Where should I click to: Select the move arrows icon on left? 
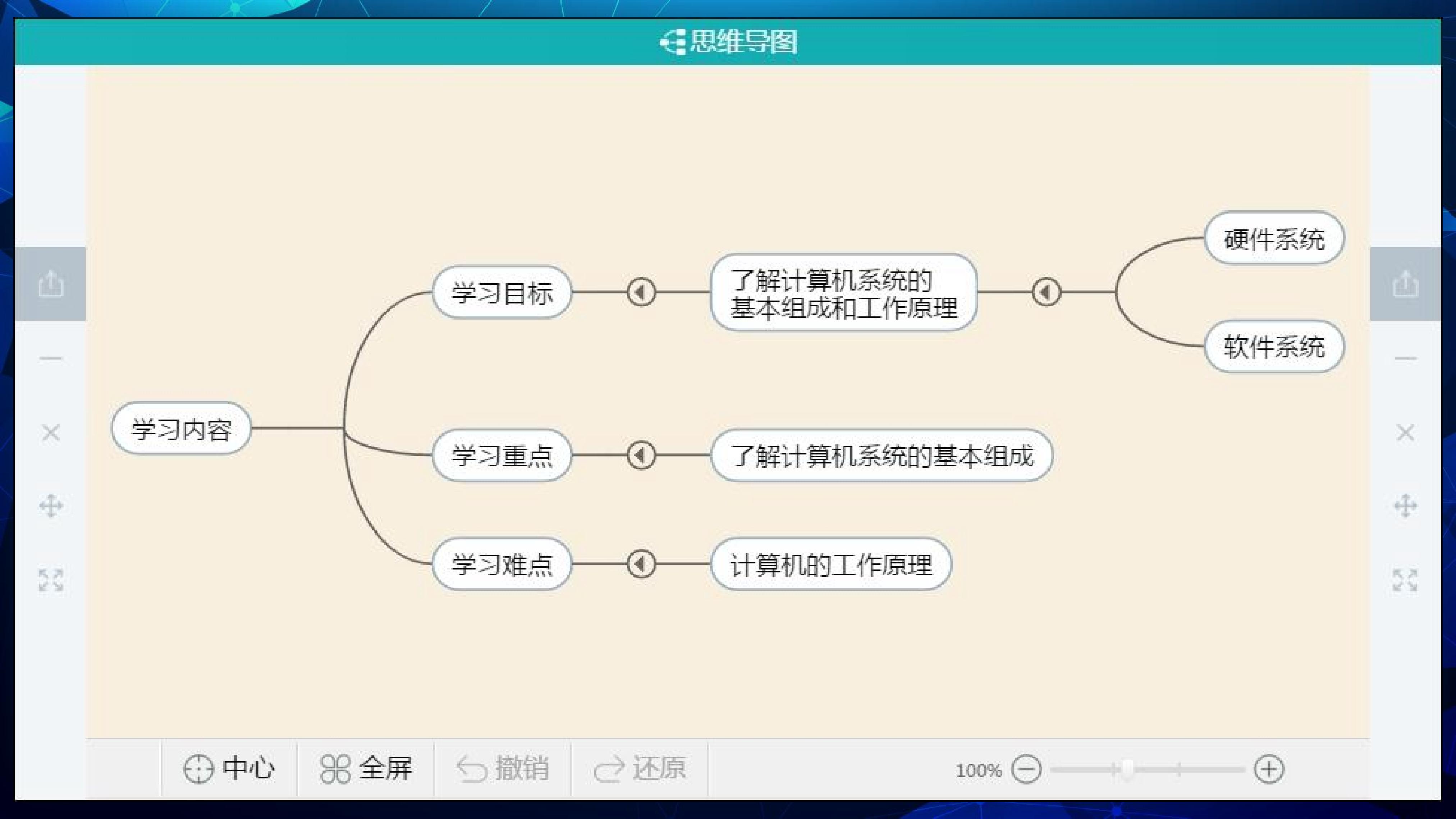point(51,506)
